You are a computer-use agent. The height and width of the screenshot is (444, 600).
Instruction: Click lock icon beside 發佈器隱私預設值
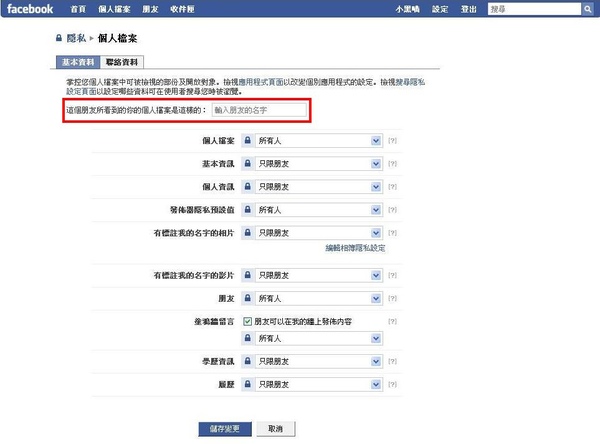pyautogui.click(x=248, y=209)
